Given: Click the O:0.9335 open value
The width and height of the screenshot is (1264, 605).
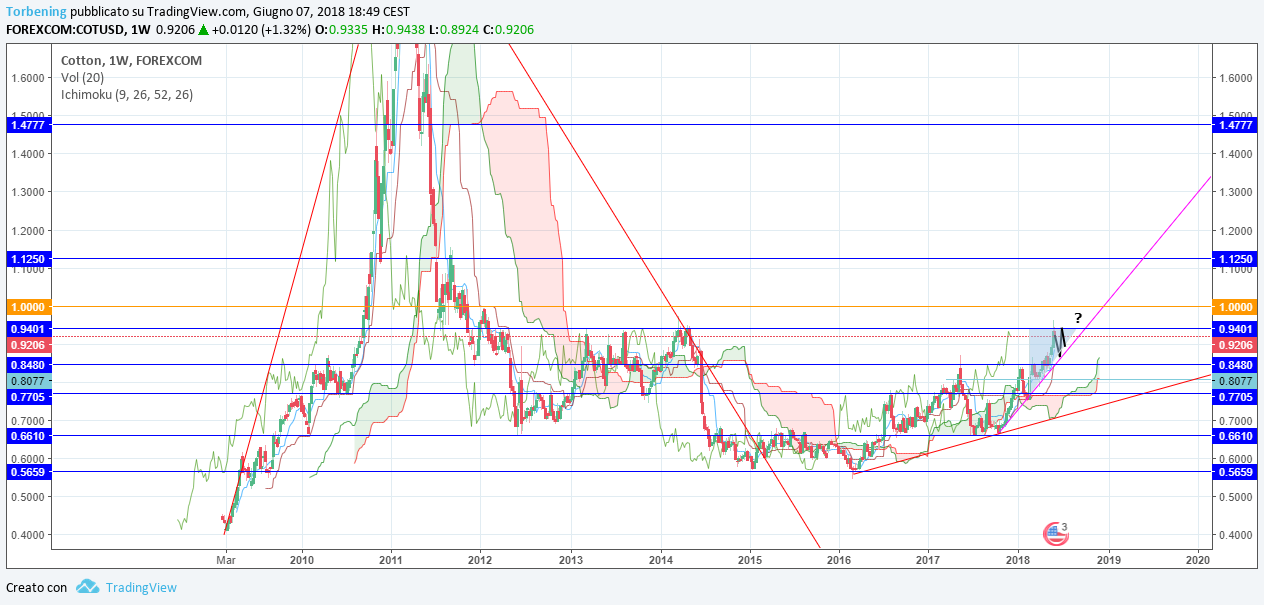Looking at the screenshot, I should 343,30.
